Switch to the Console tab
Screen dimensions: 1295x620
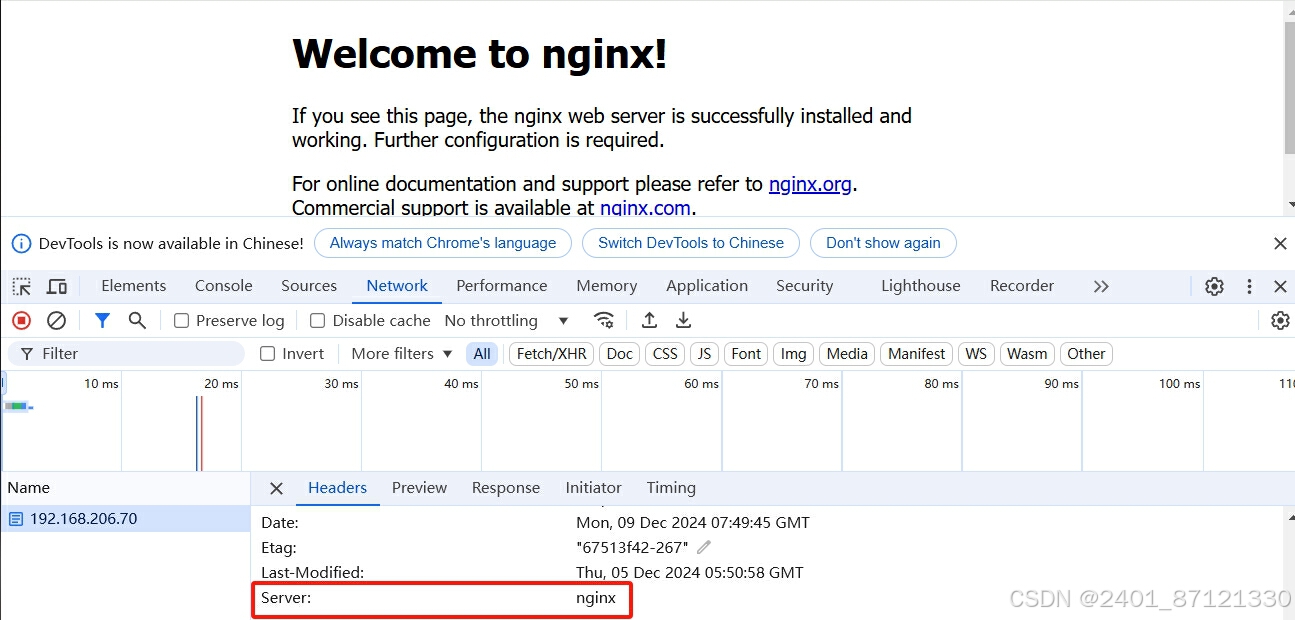point(223,286)
